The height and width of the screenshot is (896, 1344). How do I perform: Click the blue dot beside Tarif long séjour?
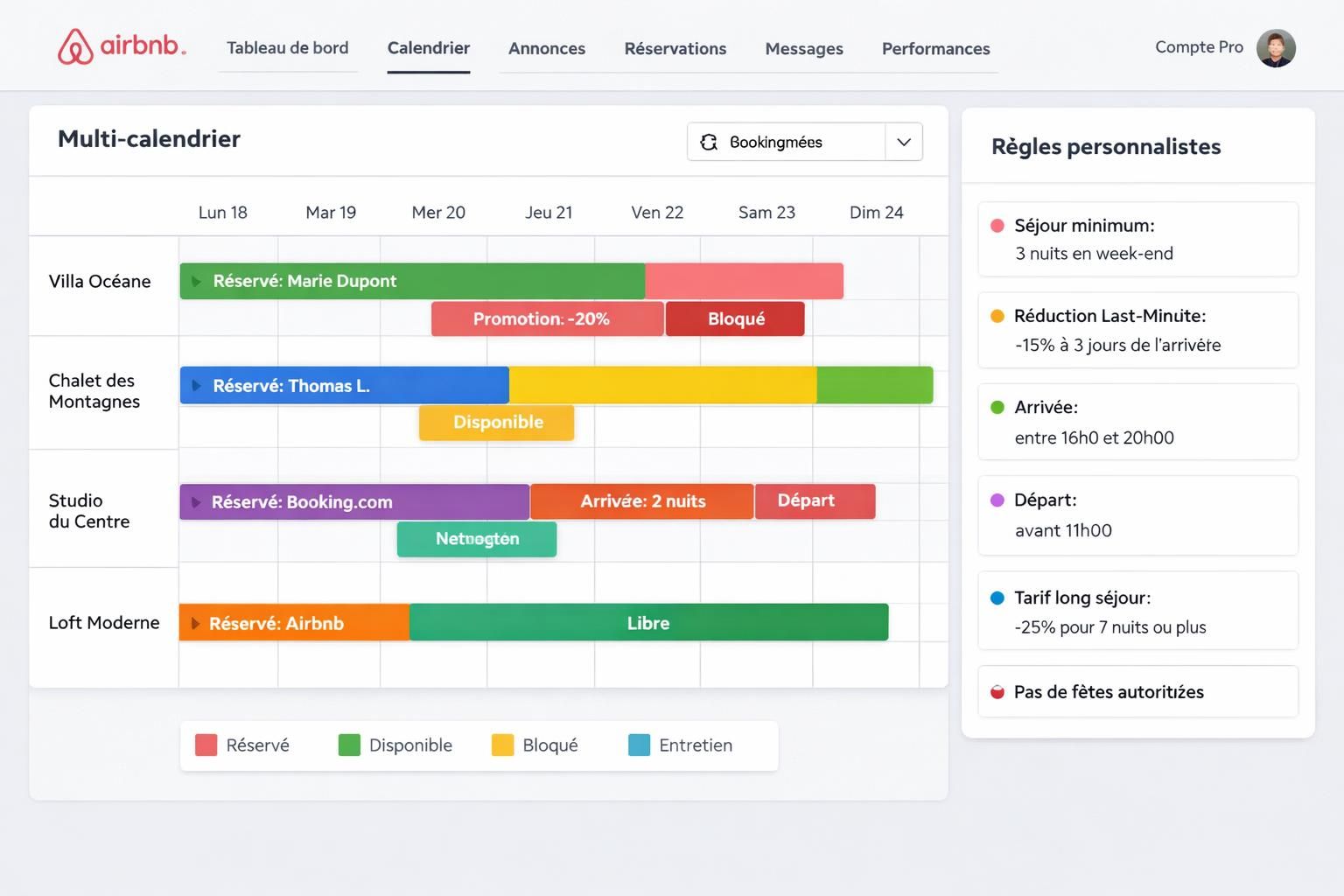(x=997, y=598)
